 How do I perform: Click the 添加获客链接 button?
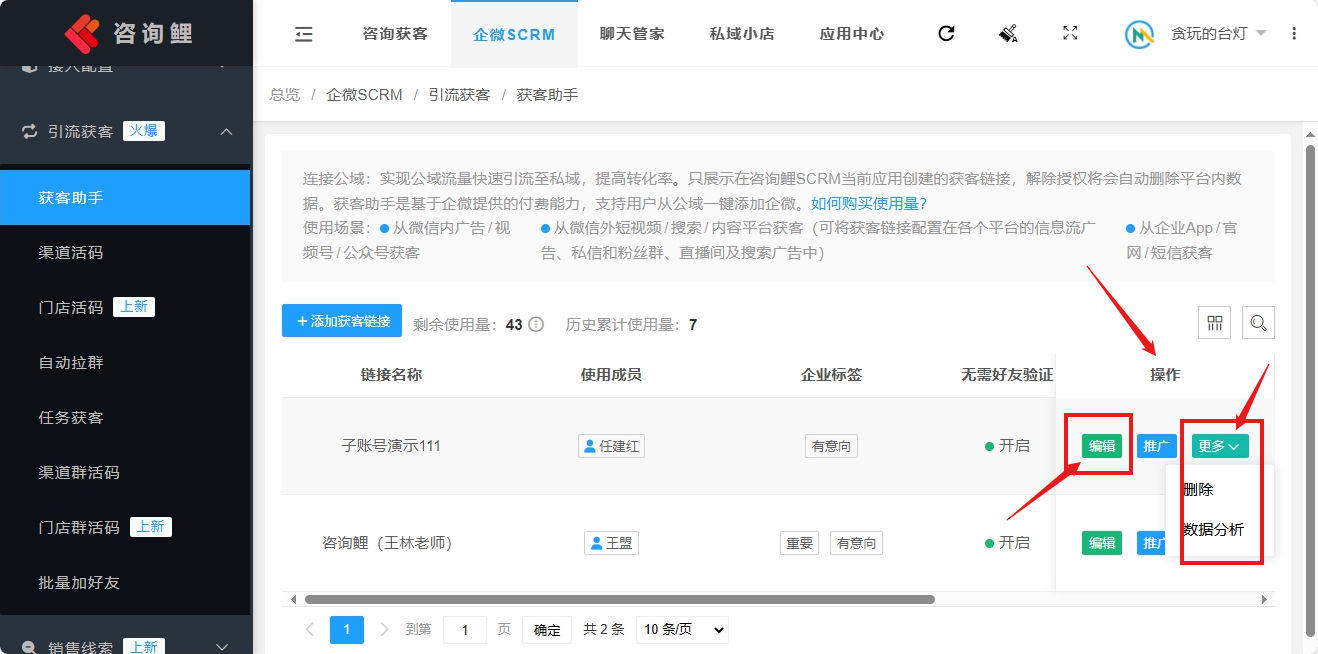click(x=342, y=321)
